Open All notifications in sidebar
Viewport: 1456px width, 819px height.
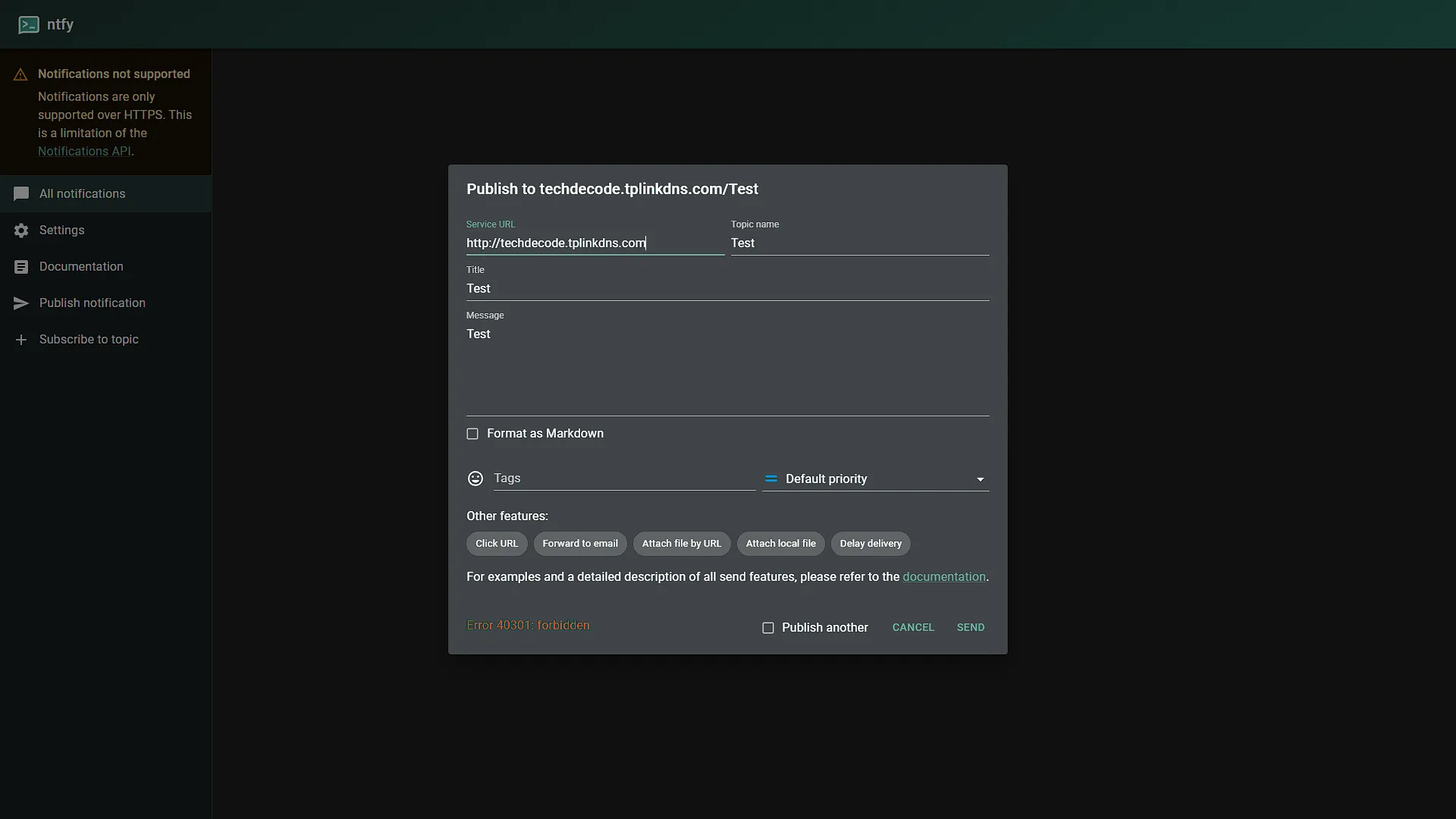pyautogui.click(x=105, y=194)
